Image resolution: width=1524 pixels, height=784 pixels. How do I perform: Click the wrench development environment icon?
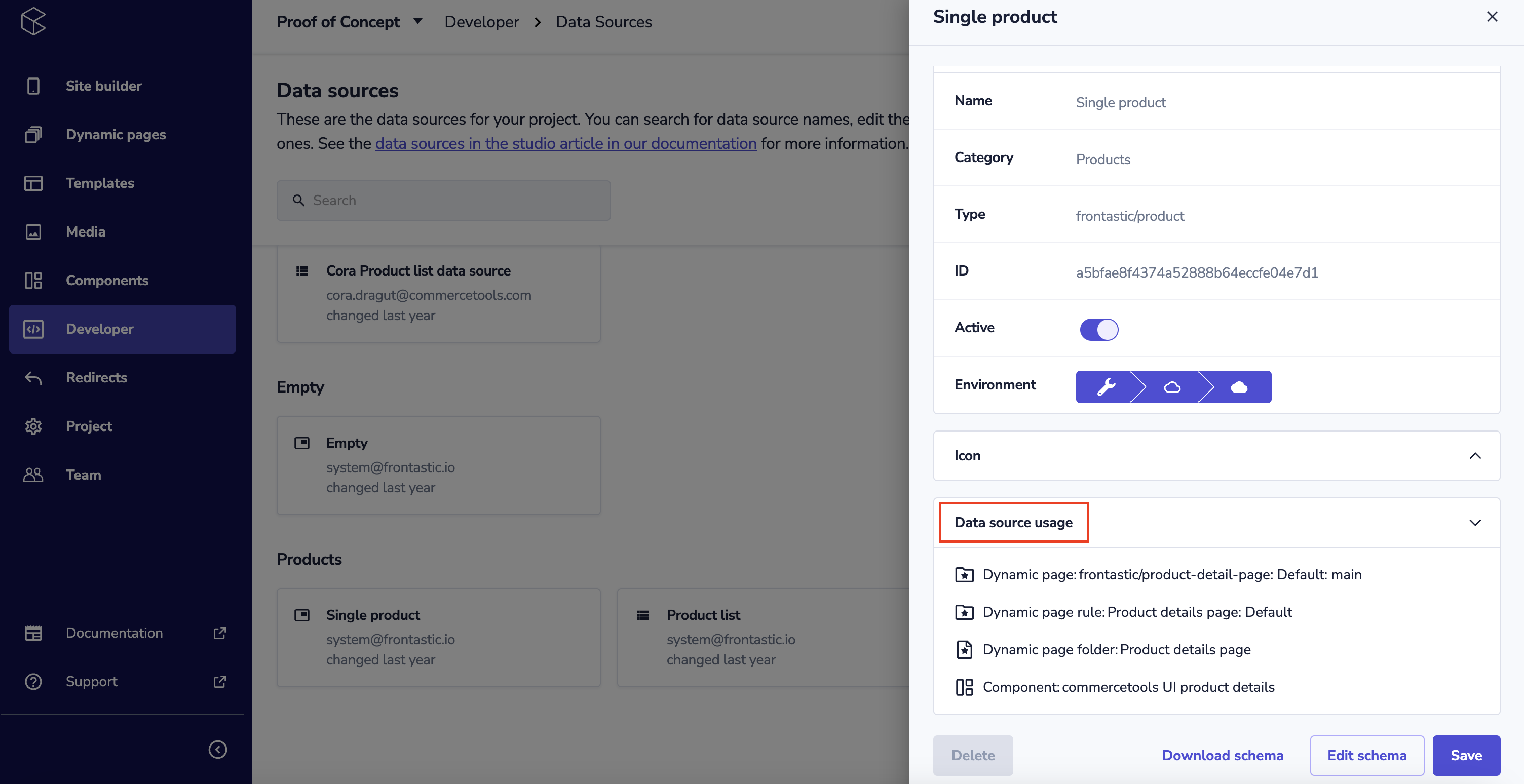[1106, 387]
